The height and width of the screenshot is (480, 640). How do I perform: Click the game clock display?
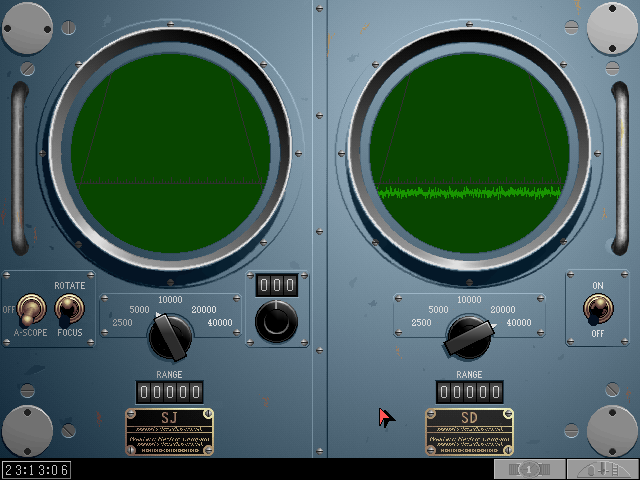[36, 470]
